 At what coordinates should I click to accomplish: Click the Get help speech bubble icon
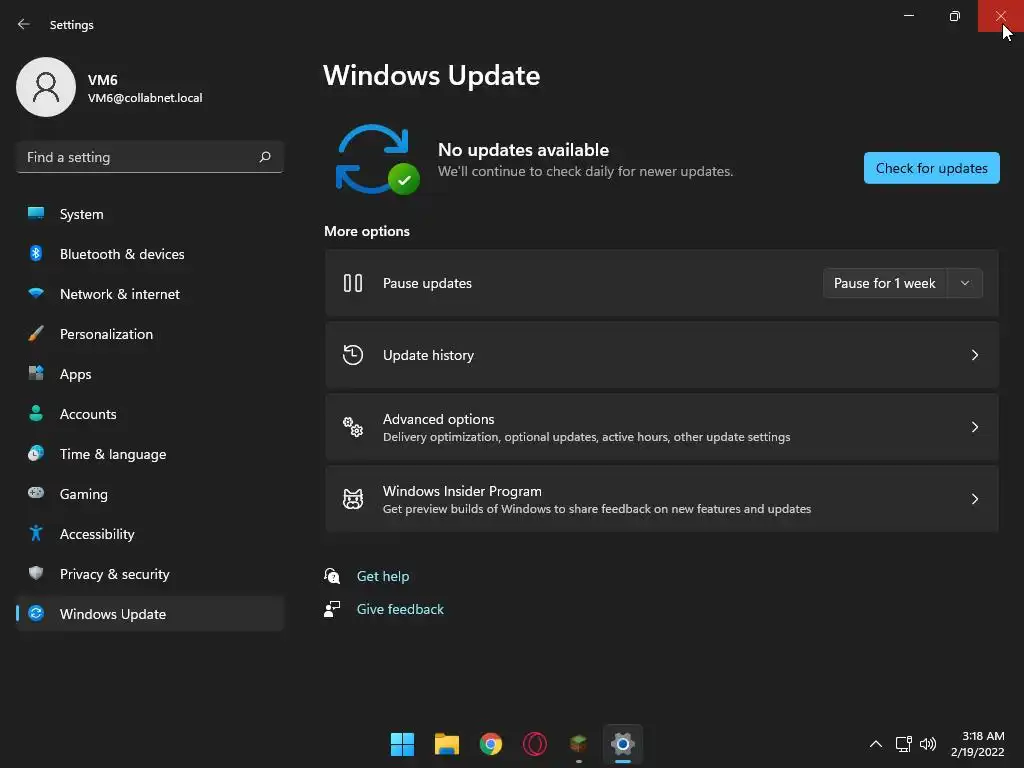point(332,576)
